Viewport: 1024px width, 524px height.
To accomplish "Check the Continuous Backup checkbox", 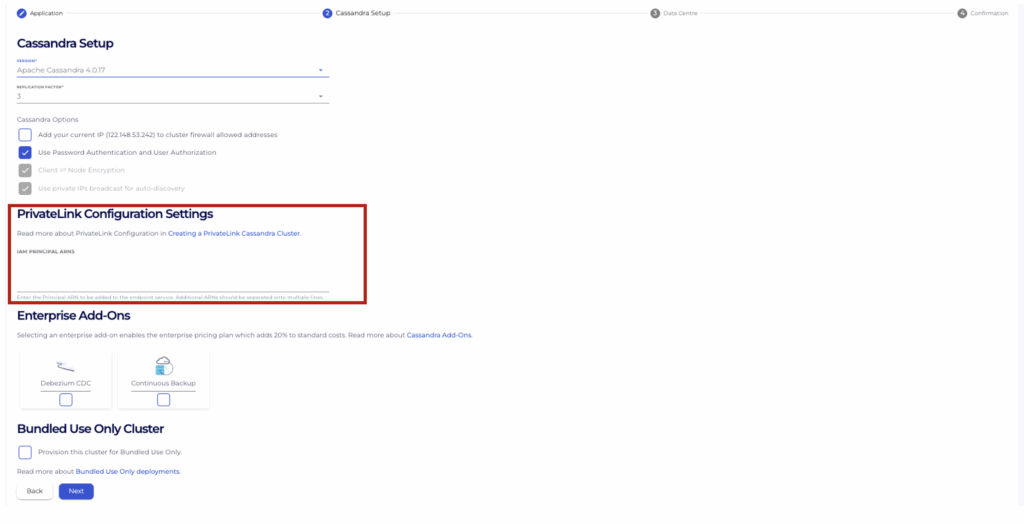I will pyautogui.click(x=163, y=400).
